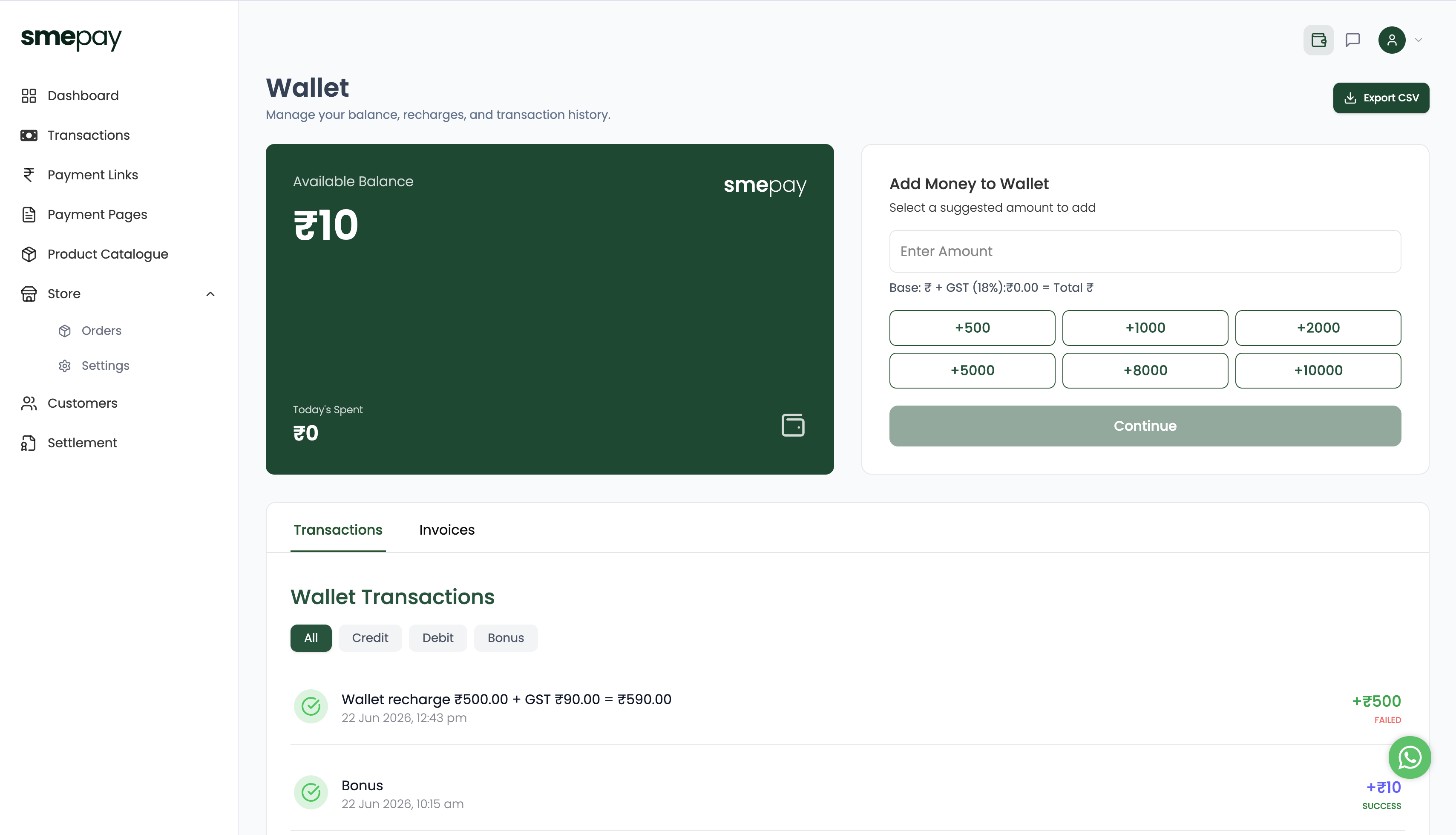This screenshot has height=835, width=1456.
Task: Focus the Enter Amount field
Action: pos(1145,251)
